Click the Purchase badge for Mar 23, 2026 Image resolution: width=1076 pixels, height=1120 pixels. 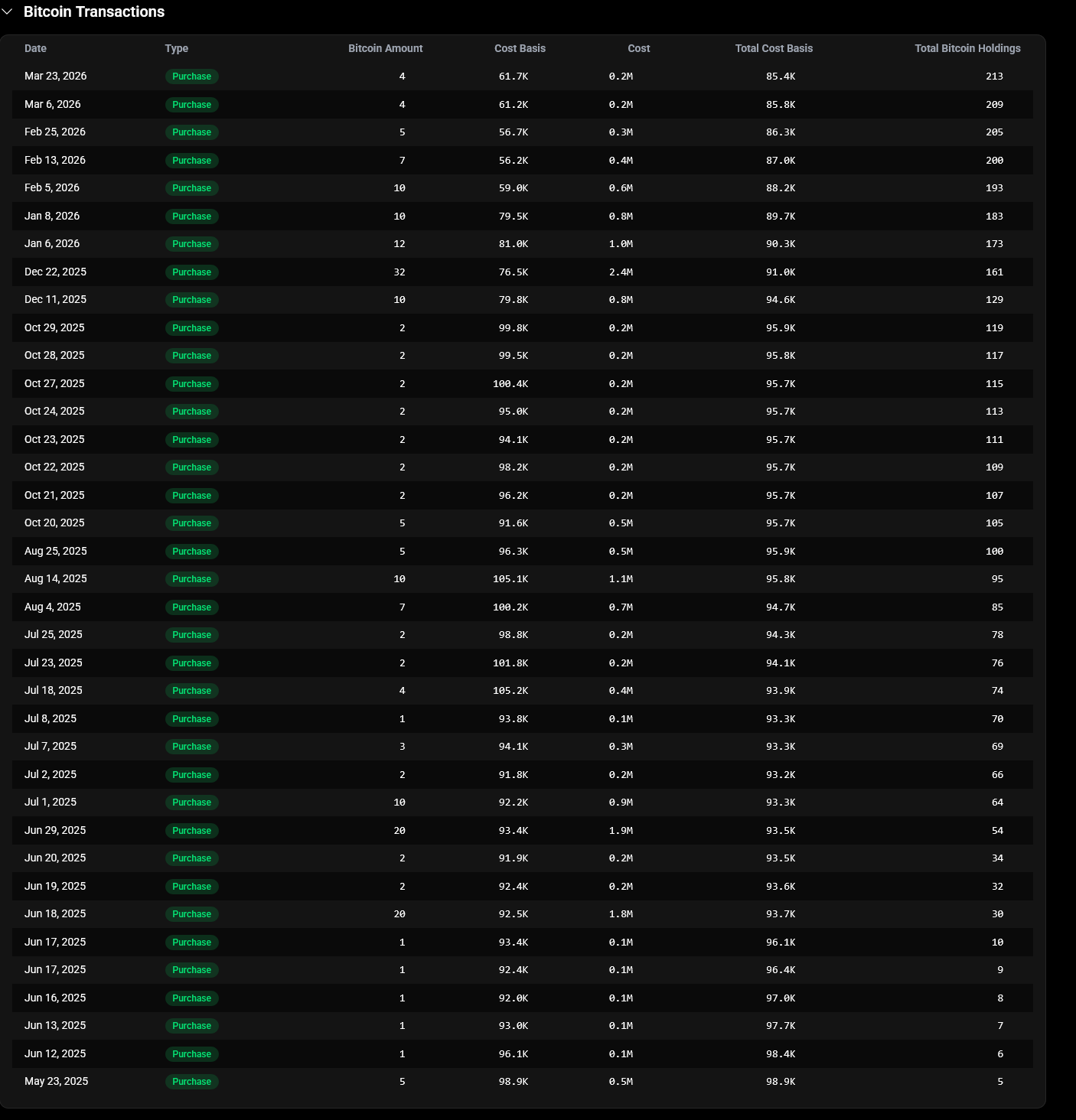point(192,77)
